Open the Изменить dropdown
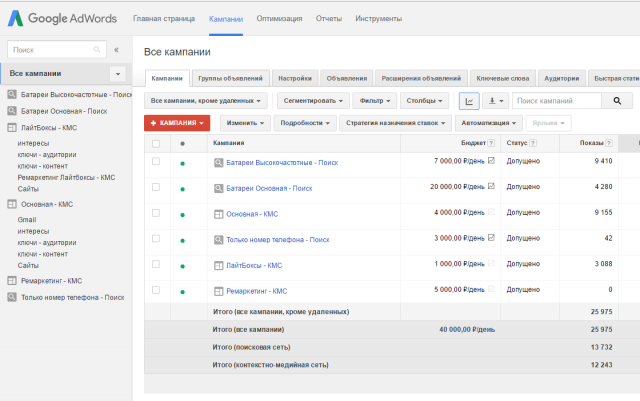Screen dimensions: 640x401 245,123
